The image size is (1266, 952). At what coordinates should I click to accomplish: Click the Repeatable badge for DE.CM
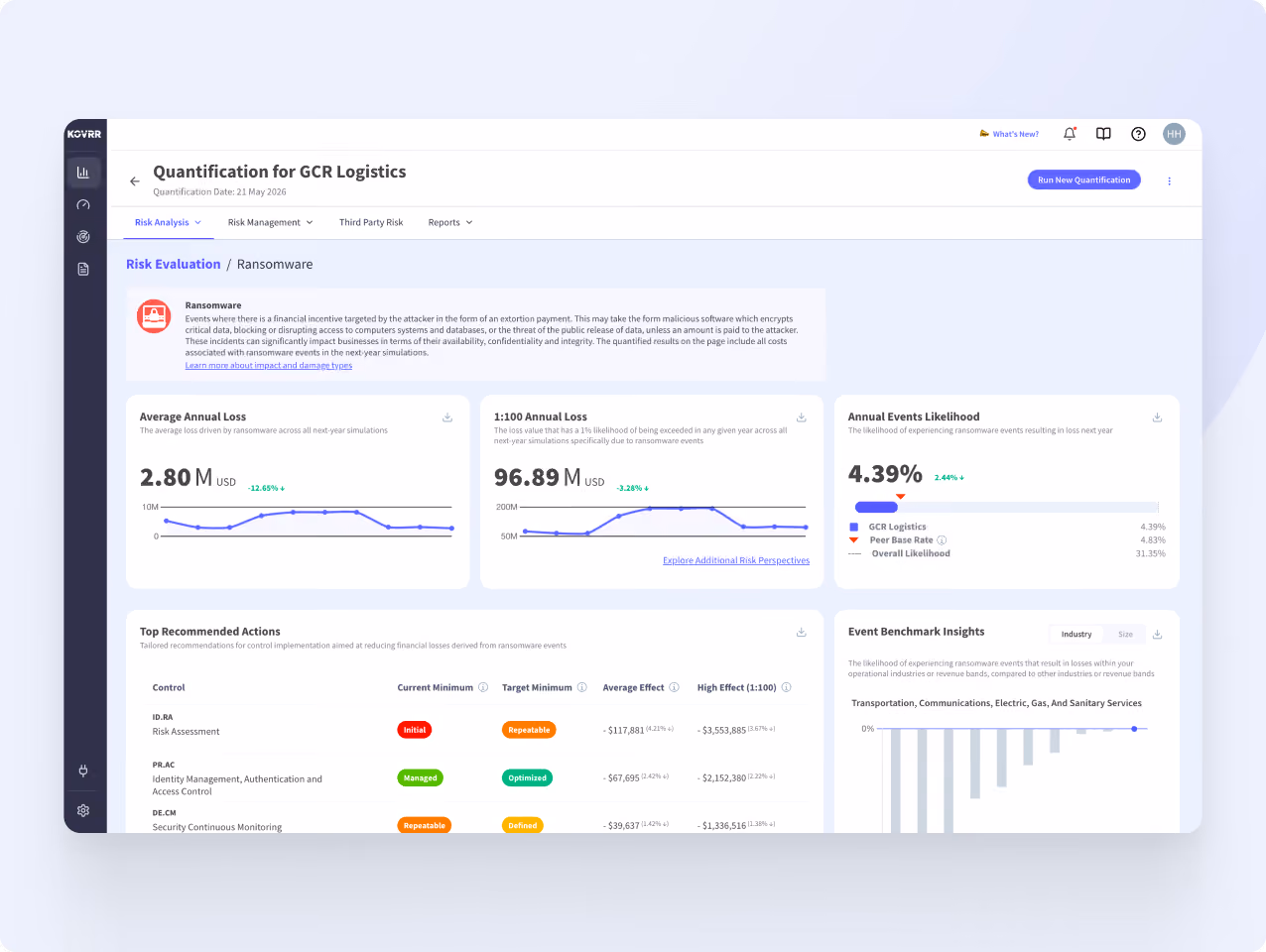425,825
